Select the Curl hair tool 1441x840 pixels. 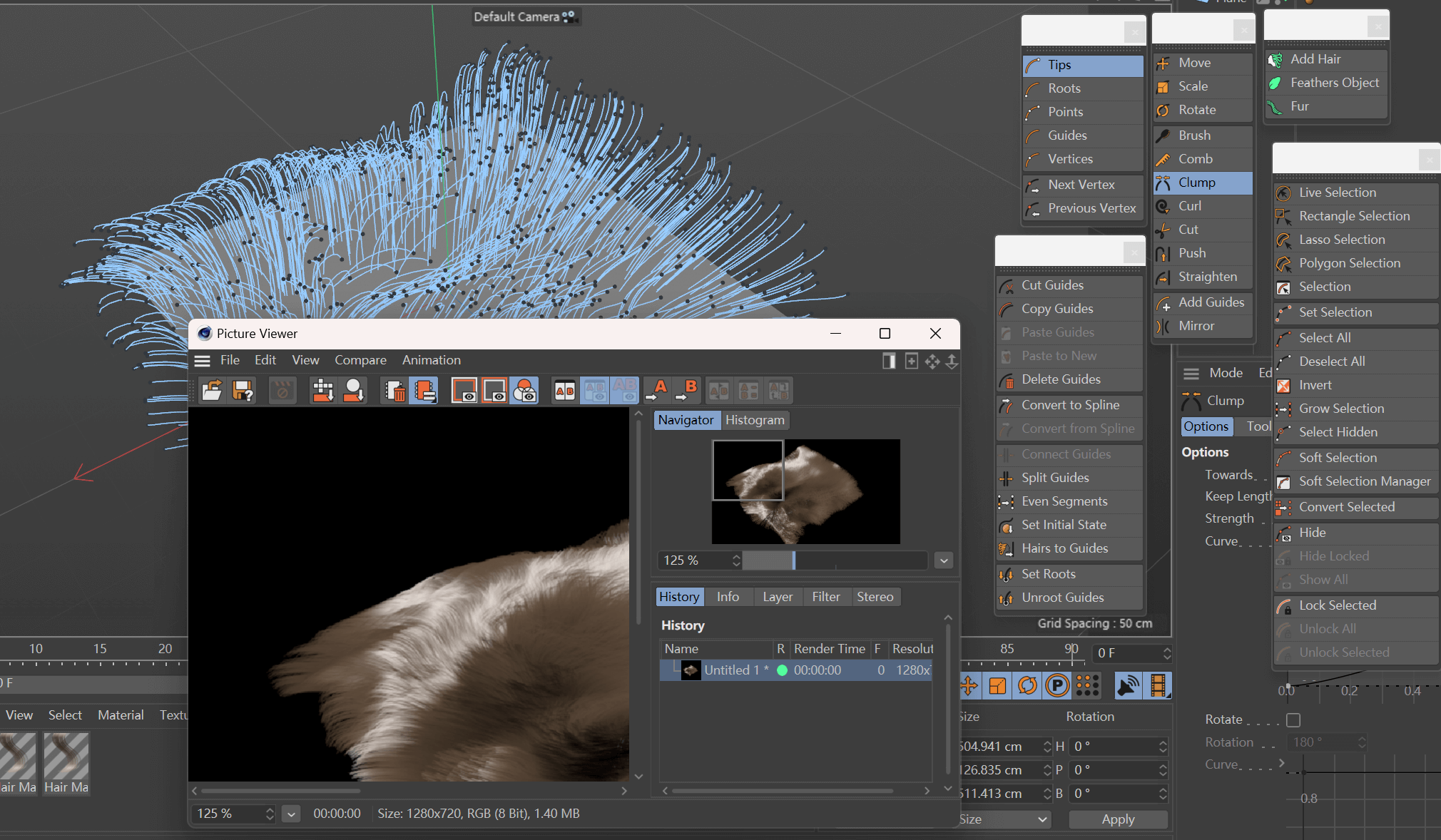(x=1203, y=206)
